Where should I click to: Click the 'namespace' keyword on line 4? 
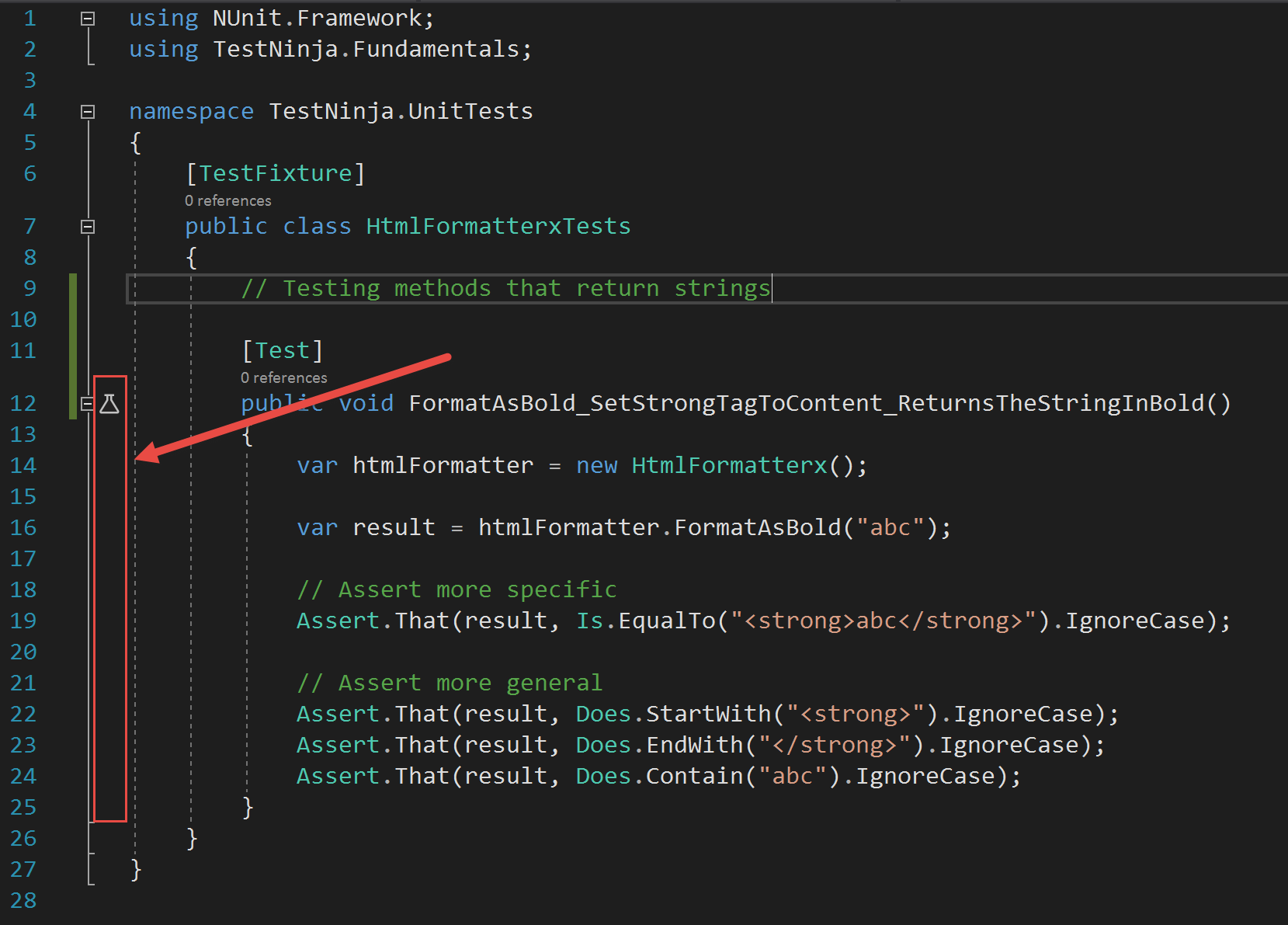192,111
